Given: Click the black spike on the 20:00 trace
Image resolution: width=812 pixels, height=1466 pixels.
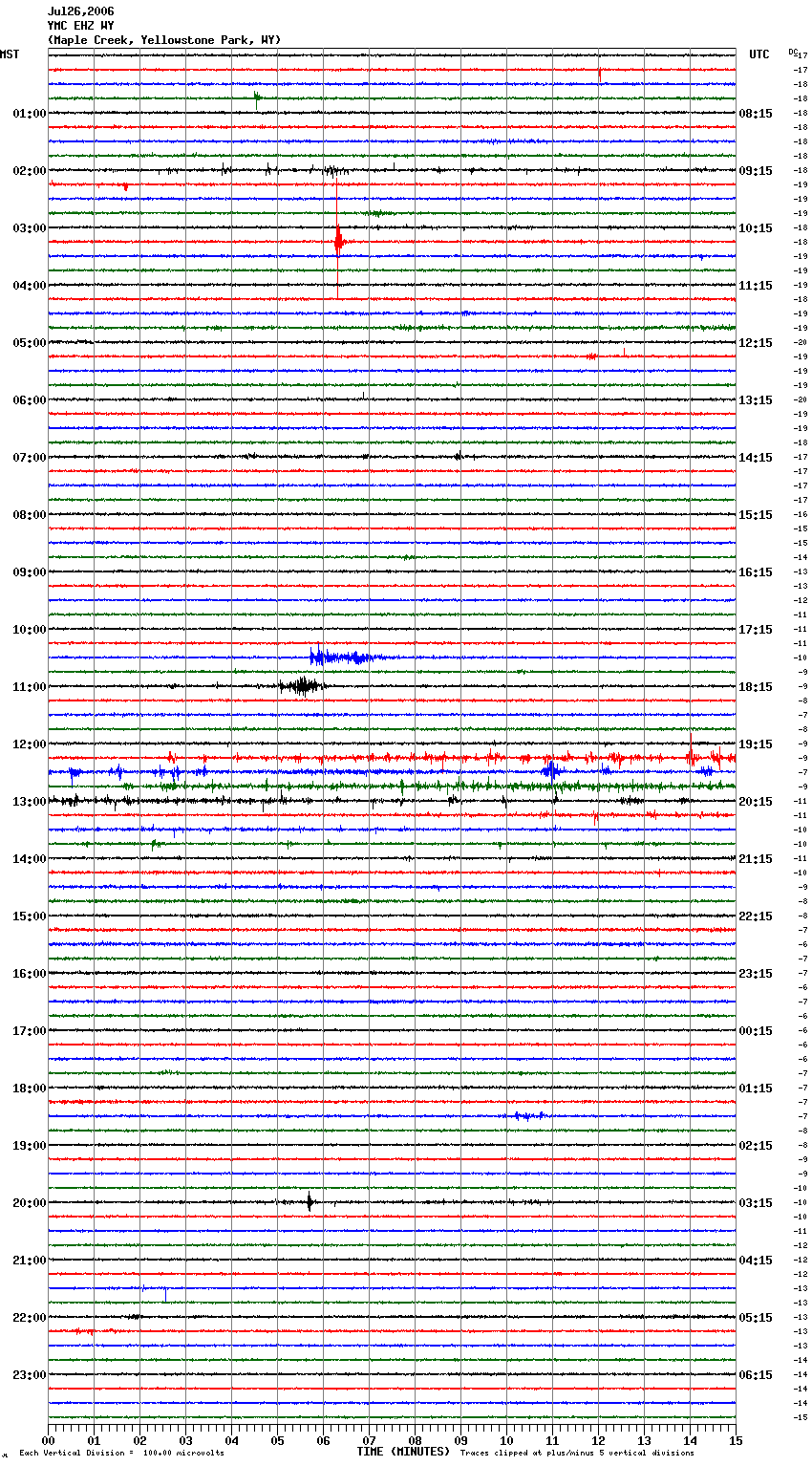Looking at the screenshot, I should pyautogui.click(x=310, y=1202).
